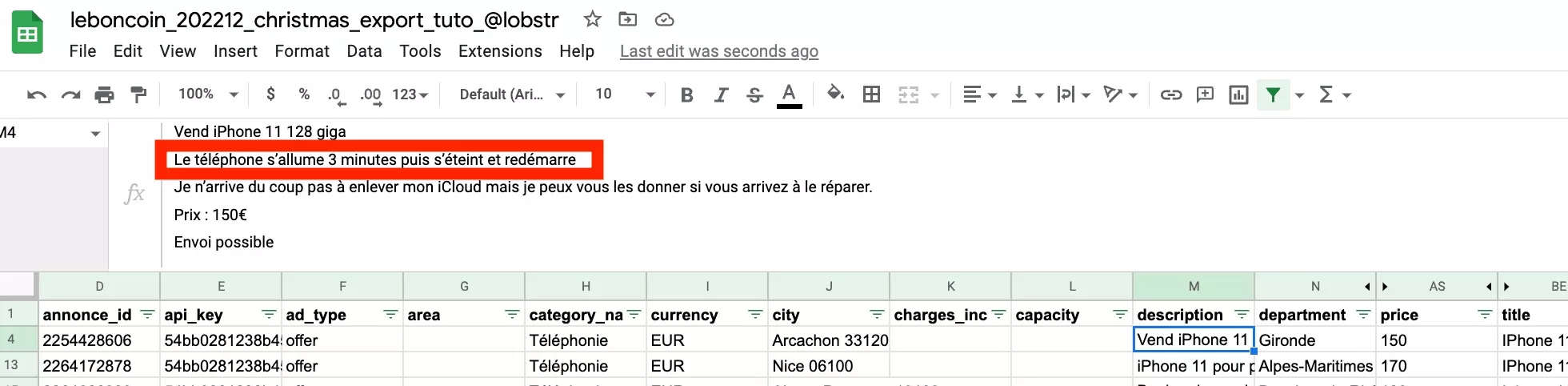
Task: Toggle strikethrough formatting
Action: point(754,95)
